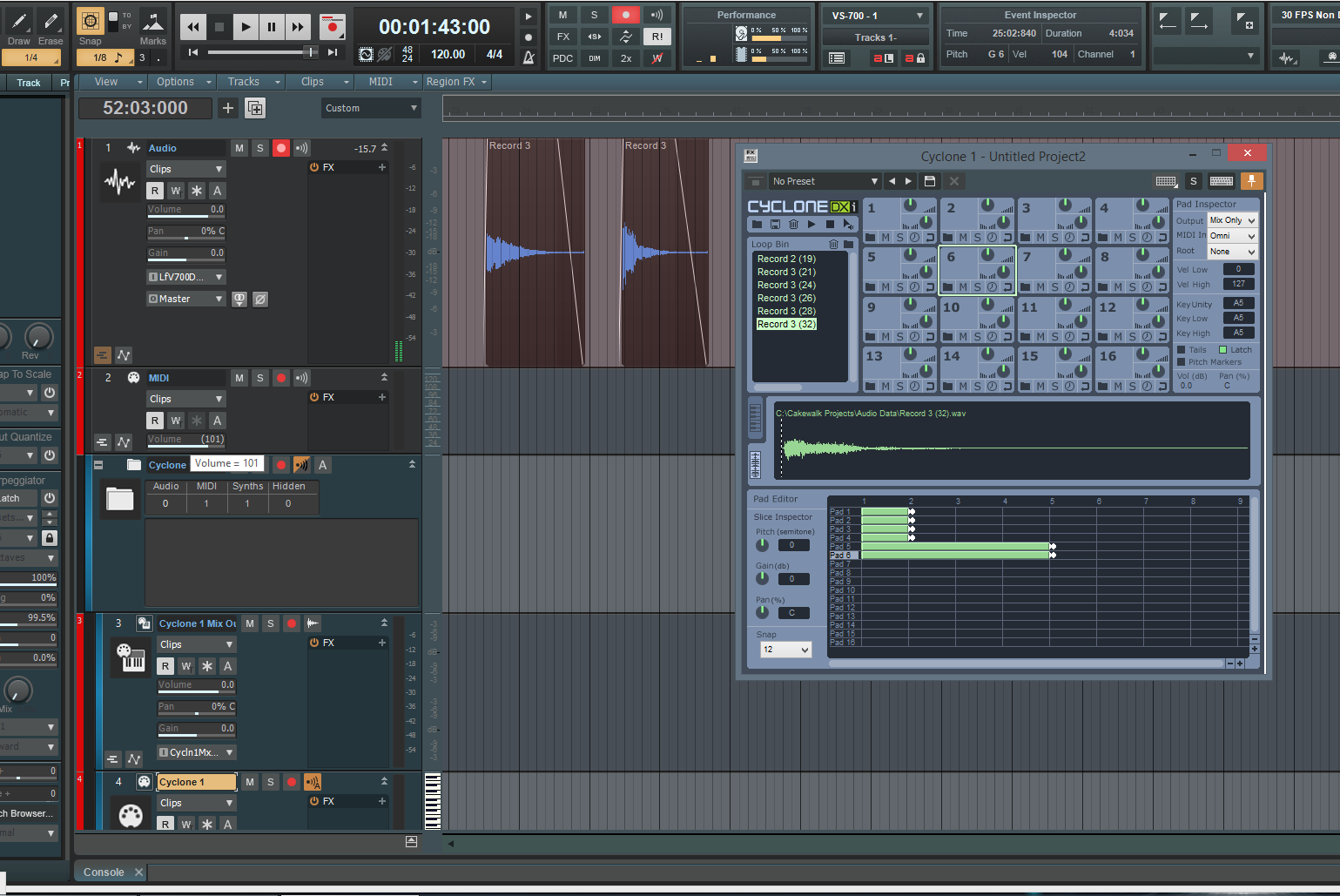Click the add track plus button
The image size is (1340, 896).
tap(228, 108)
